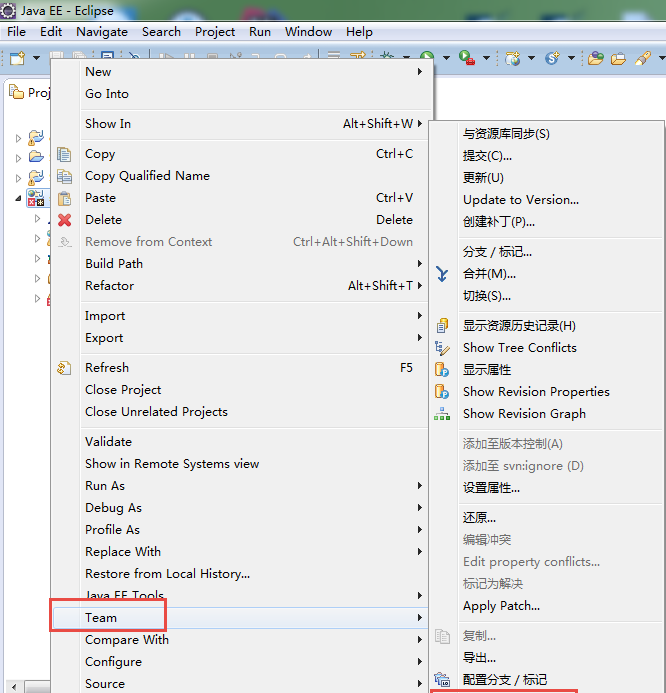This screenshot has height=693, width=666.
Task: Click the red X Delete icon
Action: pyautogui.click(x=65, y=220)
